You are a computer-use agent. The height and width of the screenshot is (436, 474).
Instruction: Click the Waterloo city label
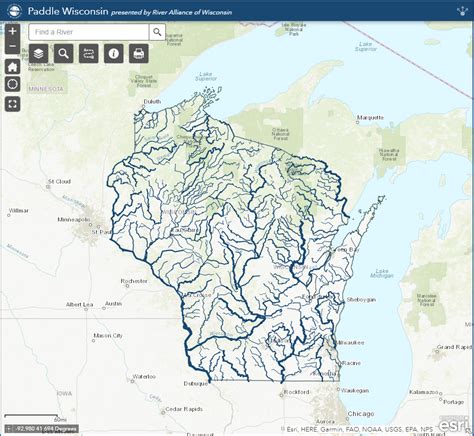point(144,376)
